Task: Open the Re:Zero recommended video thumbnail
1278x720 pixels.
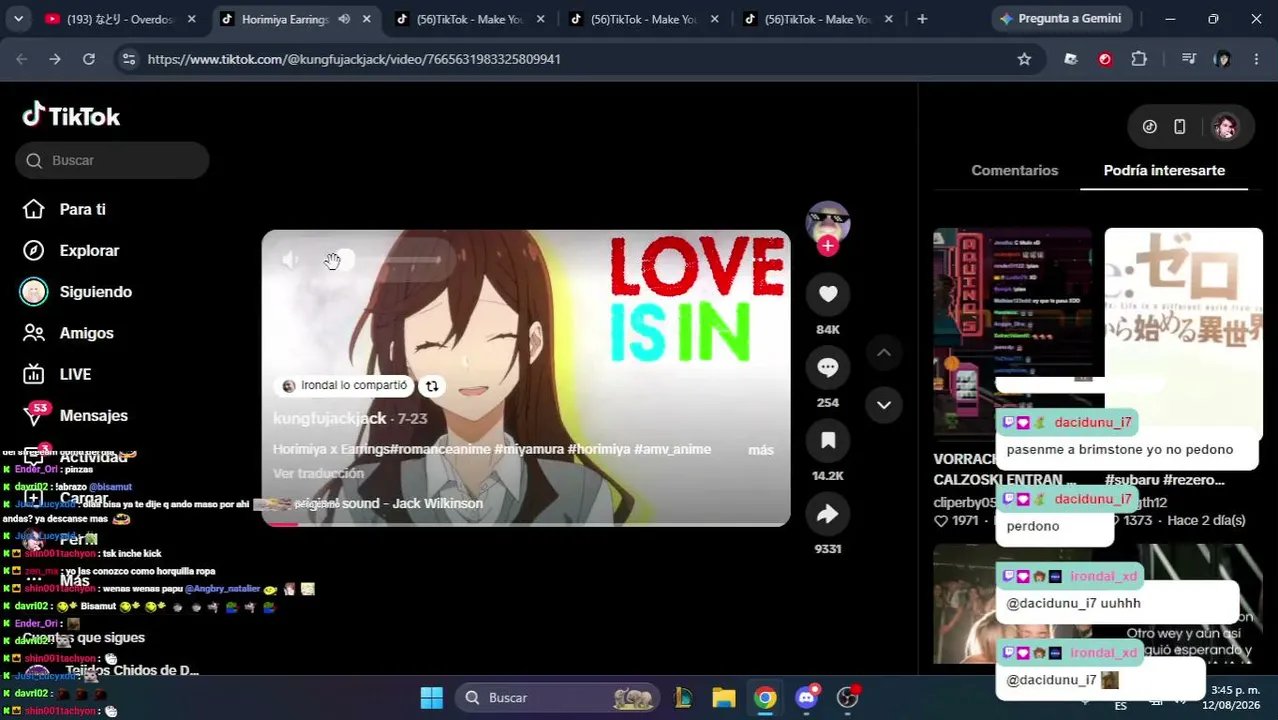Action: coord(1183,334)
